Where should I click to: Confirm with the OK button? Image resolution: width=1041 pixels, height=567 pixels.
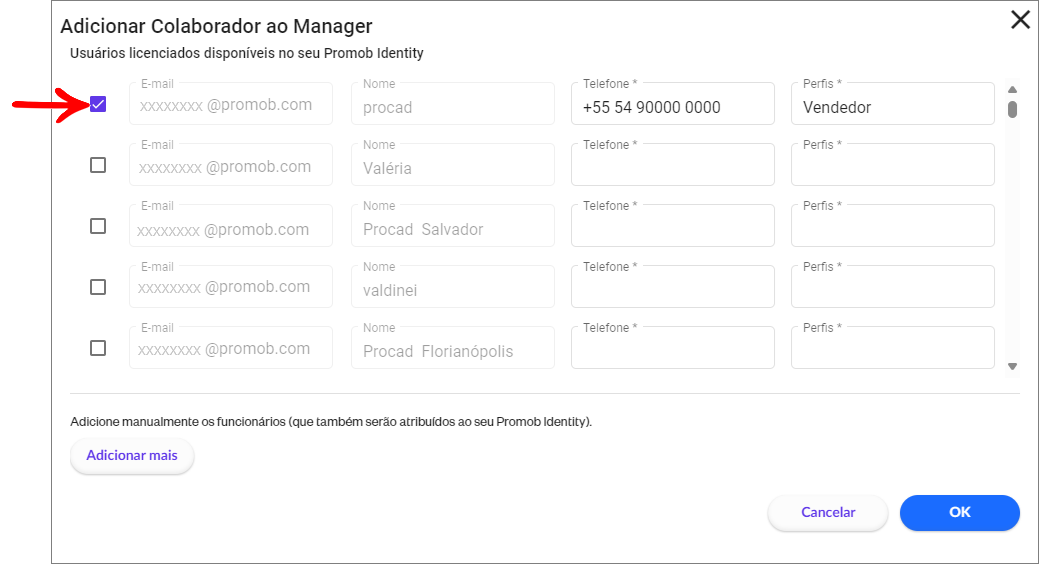pyautogui.click(x=959, y=513)
